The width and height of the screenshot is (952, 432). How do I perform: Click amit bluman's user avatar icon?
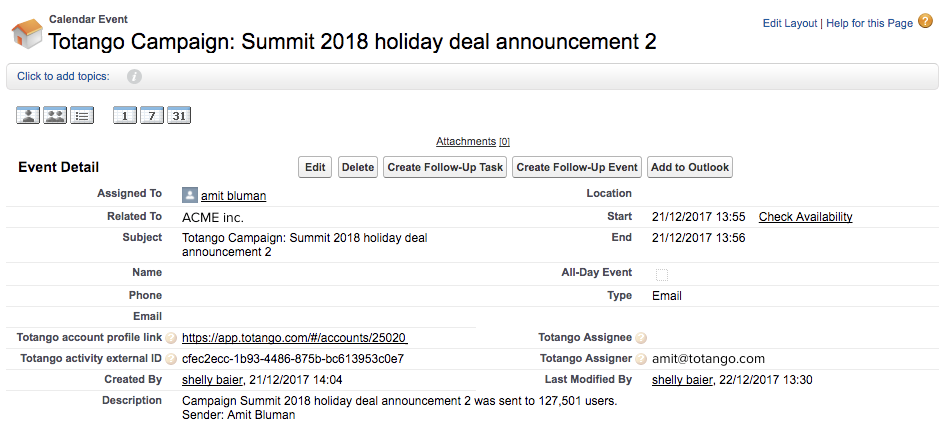(x=189, y=195)
